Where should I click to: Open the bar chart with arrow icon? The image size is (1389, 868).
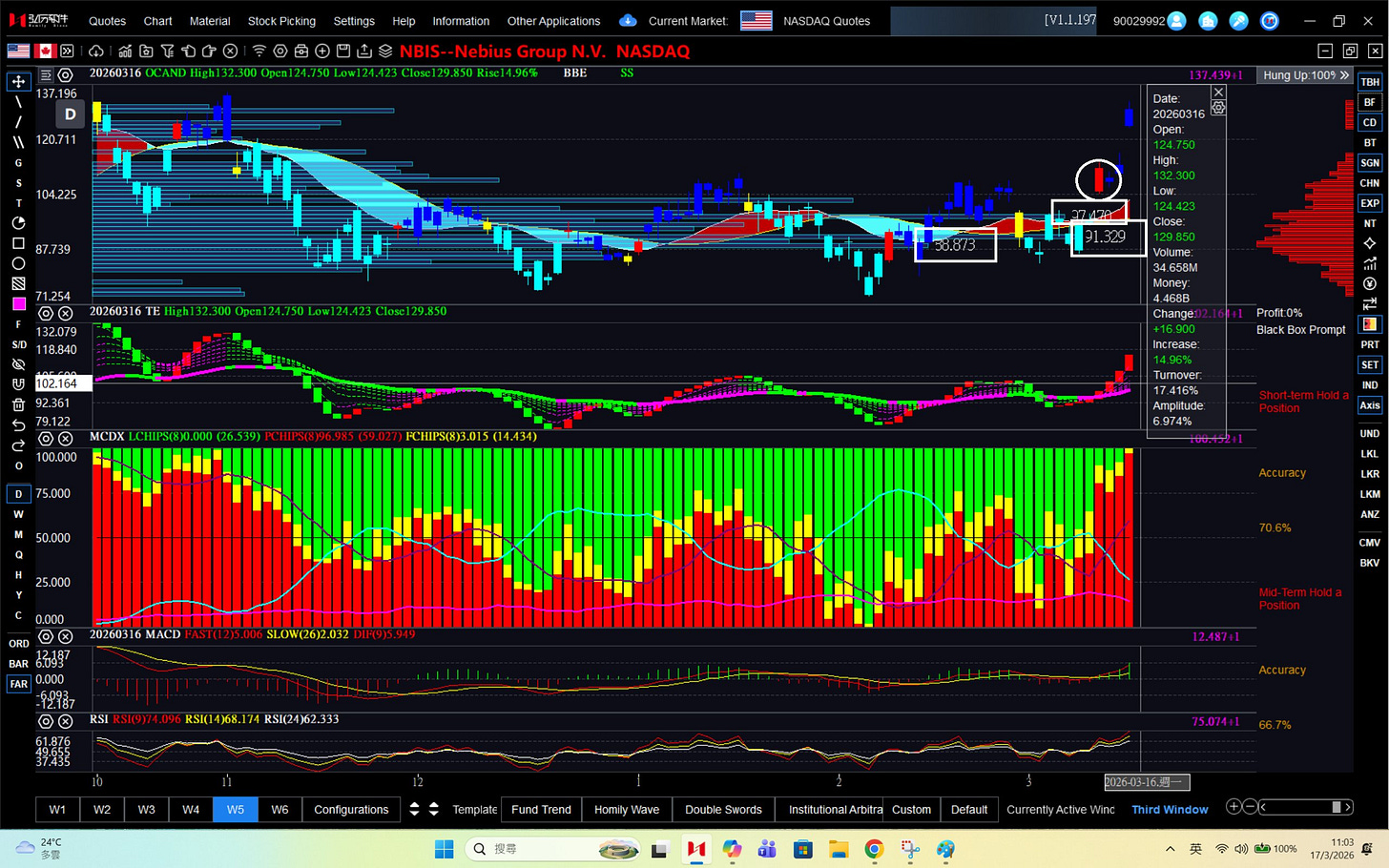click(125, 51)
